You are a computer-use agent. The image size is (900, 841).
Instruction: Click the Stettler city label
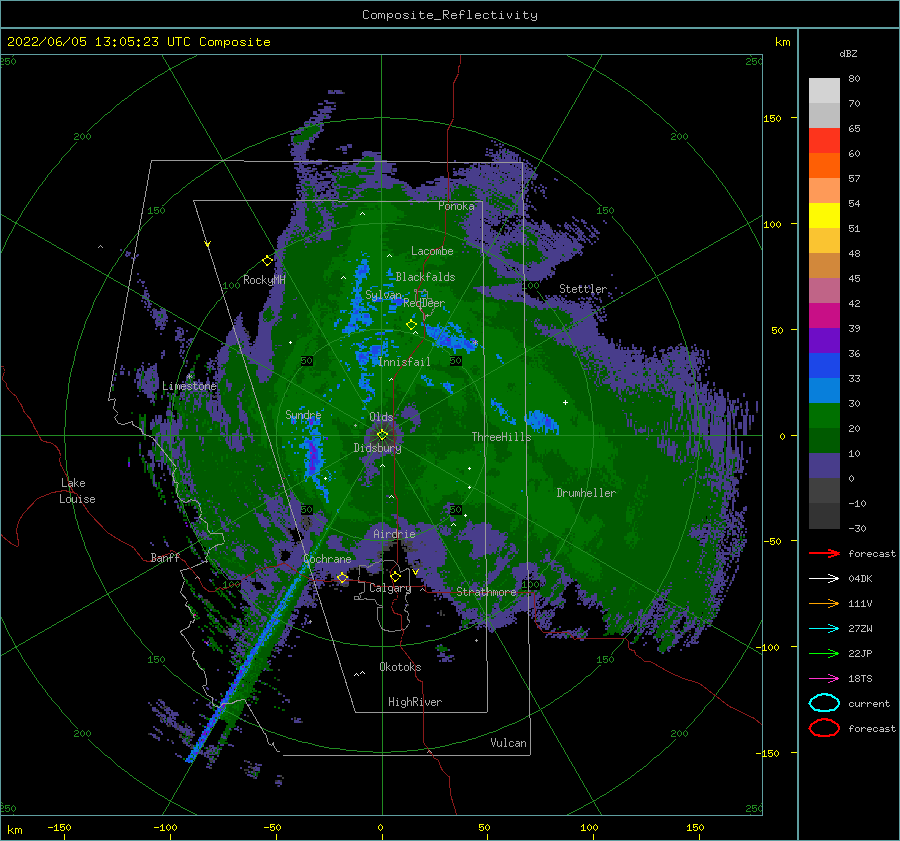click(583, 289)
